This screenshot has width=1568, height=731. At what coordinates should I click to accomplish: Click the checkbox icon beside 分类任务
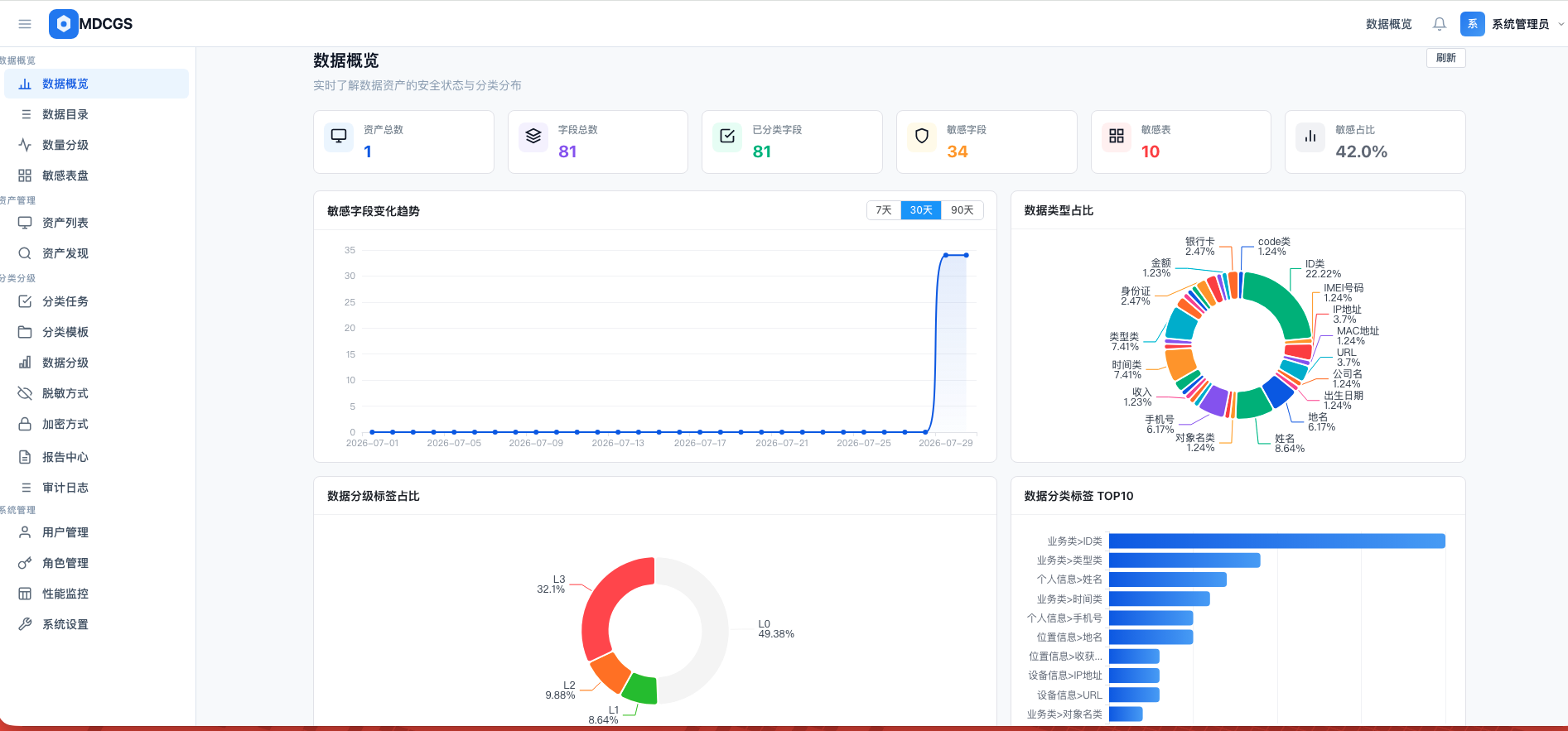pos(25,301)
